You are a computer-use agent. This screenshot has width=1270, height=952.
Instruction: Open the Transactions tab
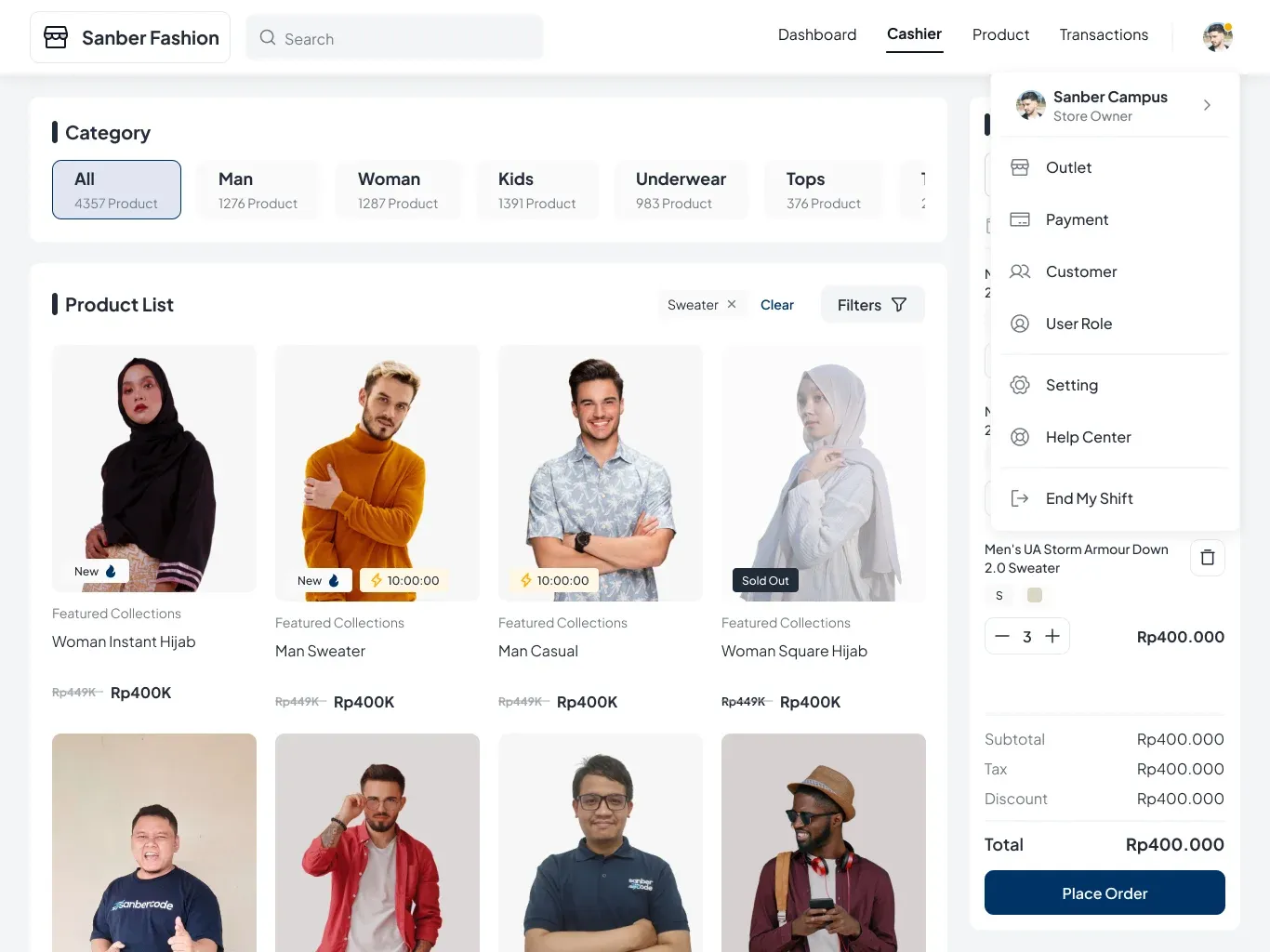coord(1104,34)
